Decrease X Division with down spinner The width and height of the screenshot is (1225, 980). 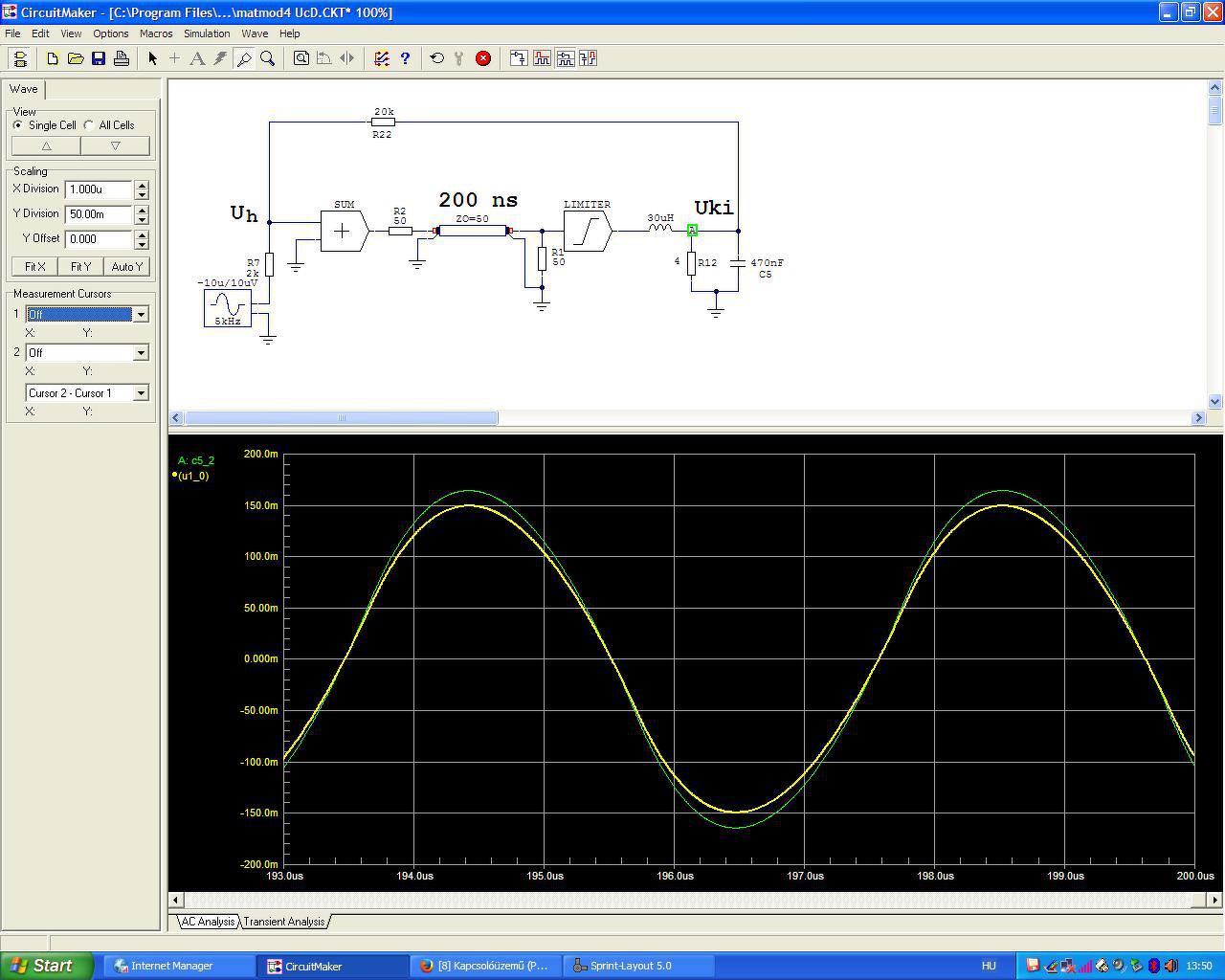(142, 194)
